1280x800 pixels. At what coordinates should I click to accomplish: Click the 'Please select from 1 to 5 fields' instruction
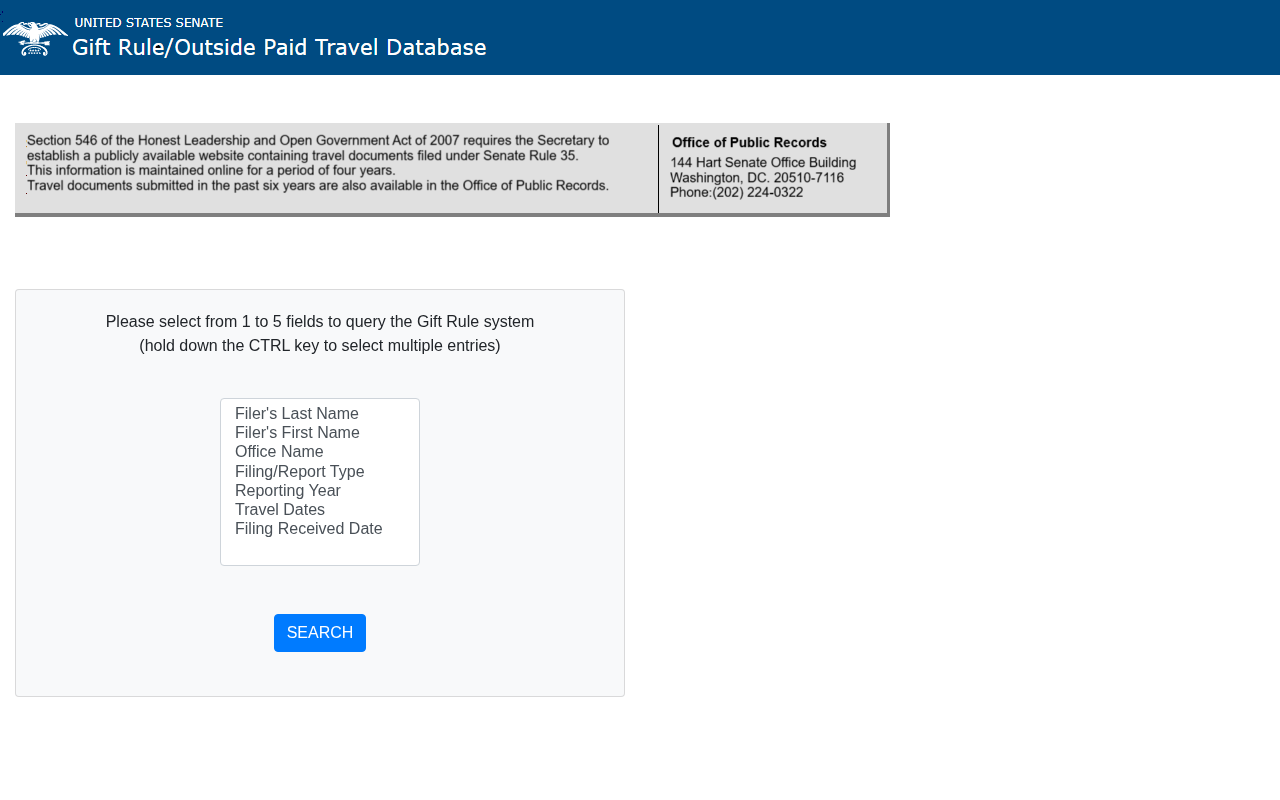coord(320,322)
